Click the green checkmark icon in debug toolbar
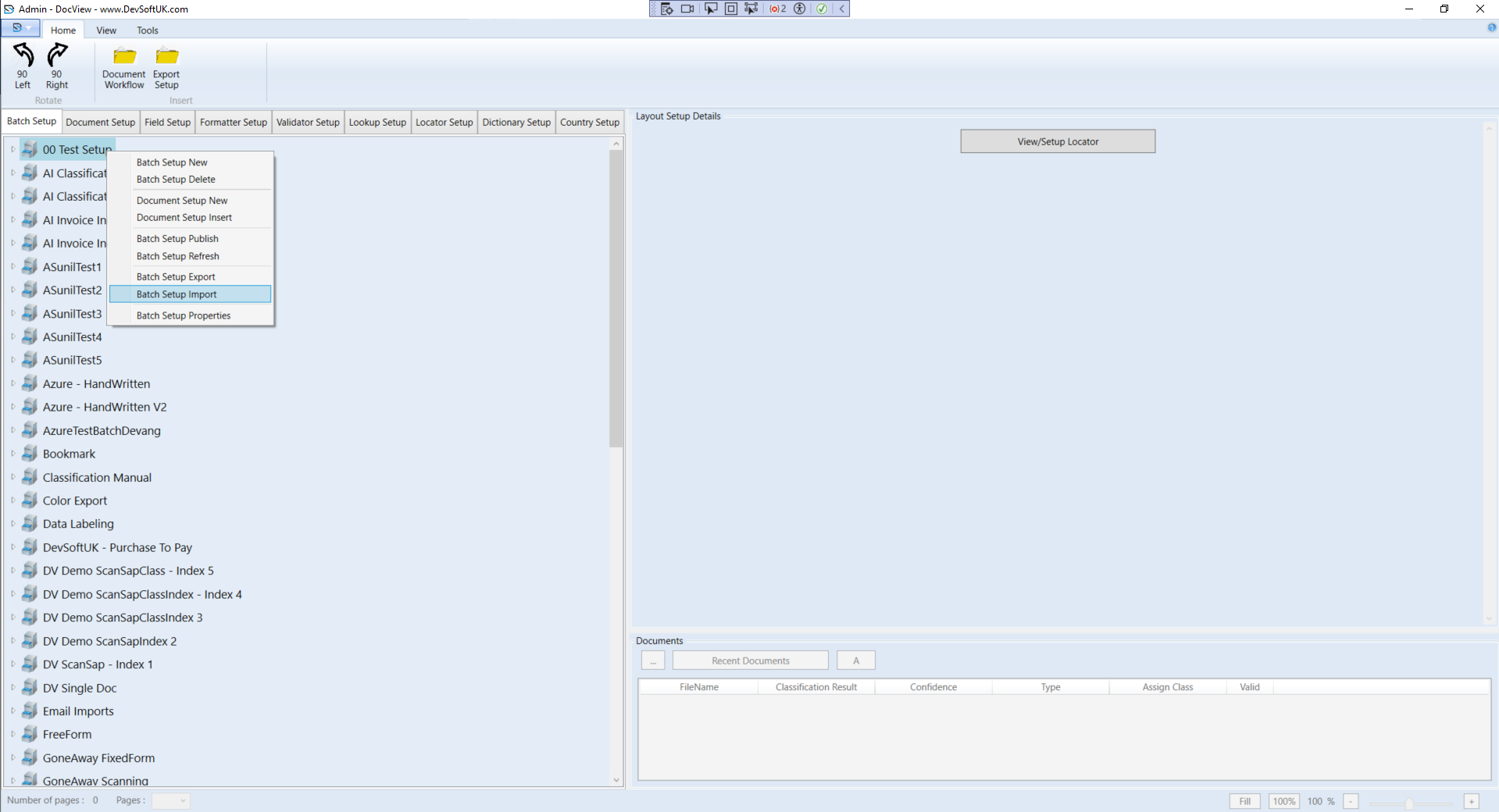Image resolution: width=1499 pixels, height=812 pixels. 822,9
